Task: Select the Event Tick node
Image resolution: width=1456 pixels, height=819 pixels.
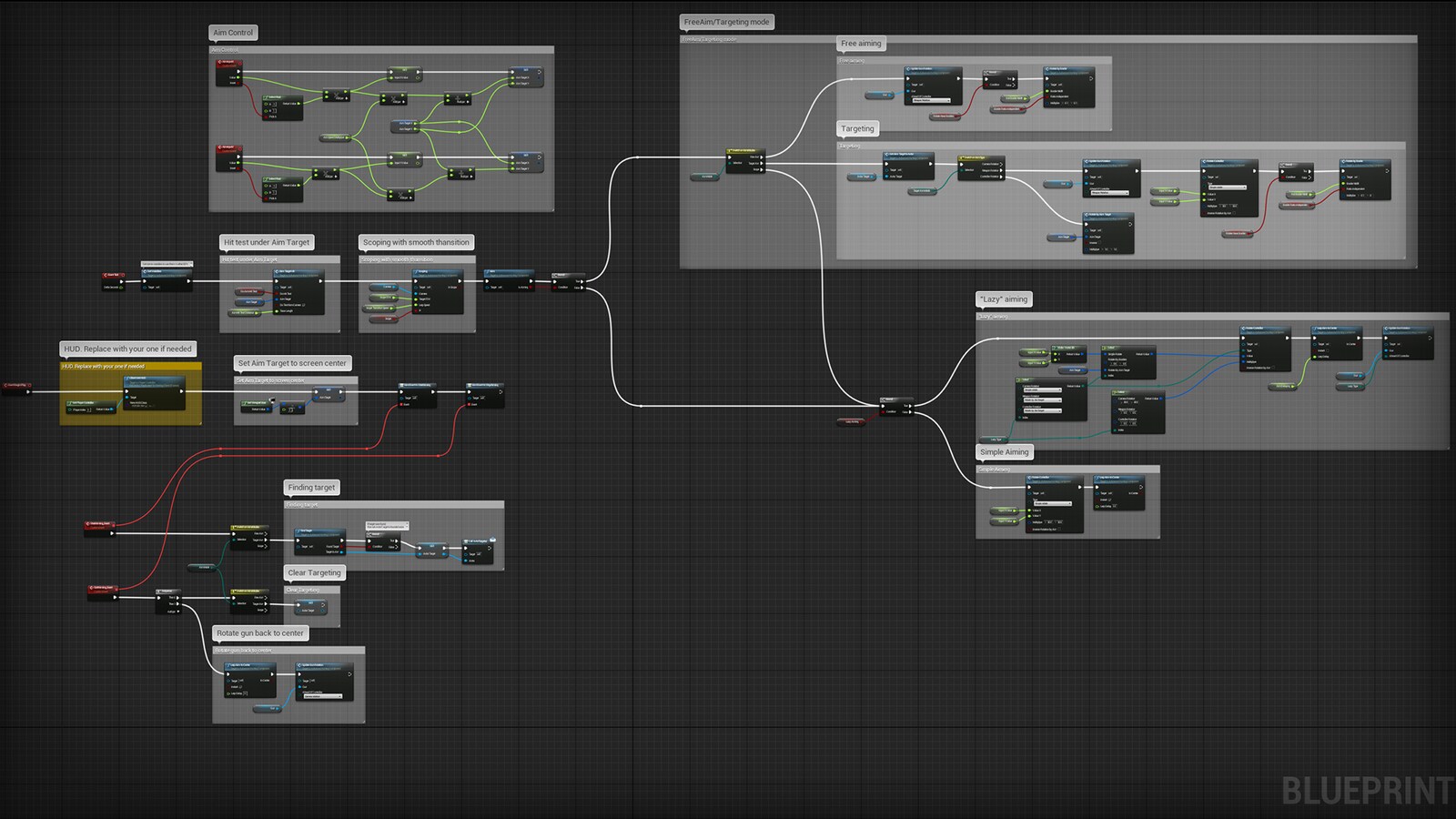Action: click(x=114, y=275)
